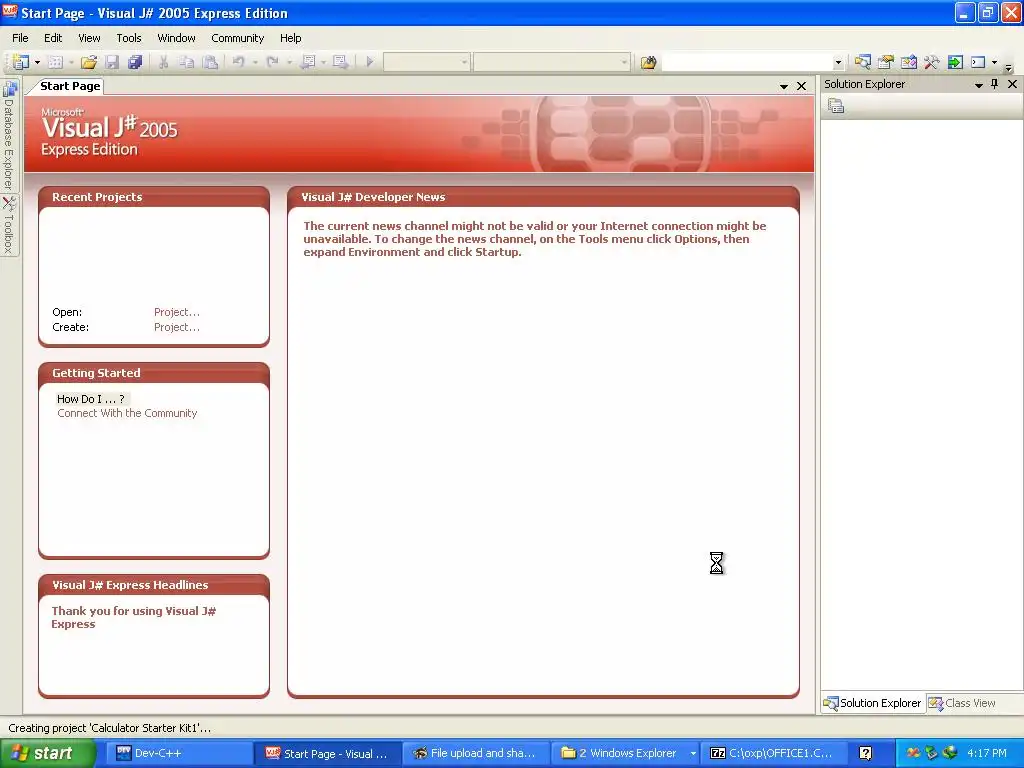Open the Other Windows dropdown arrow
The width and height of the screenshot is (1024, 768).
pos(995,63)
